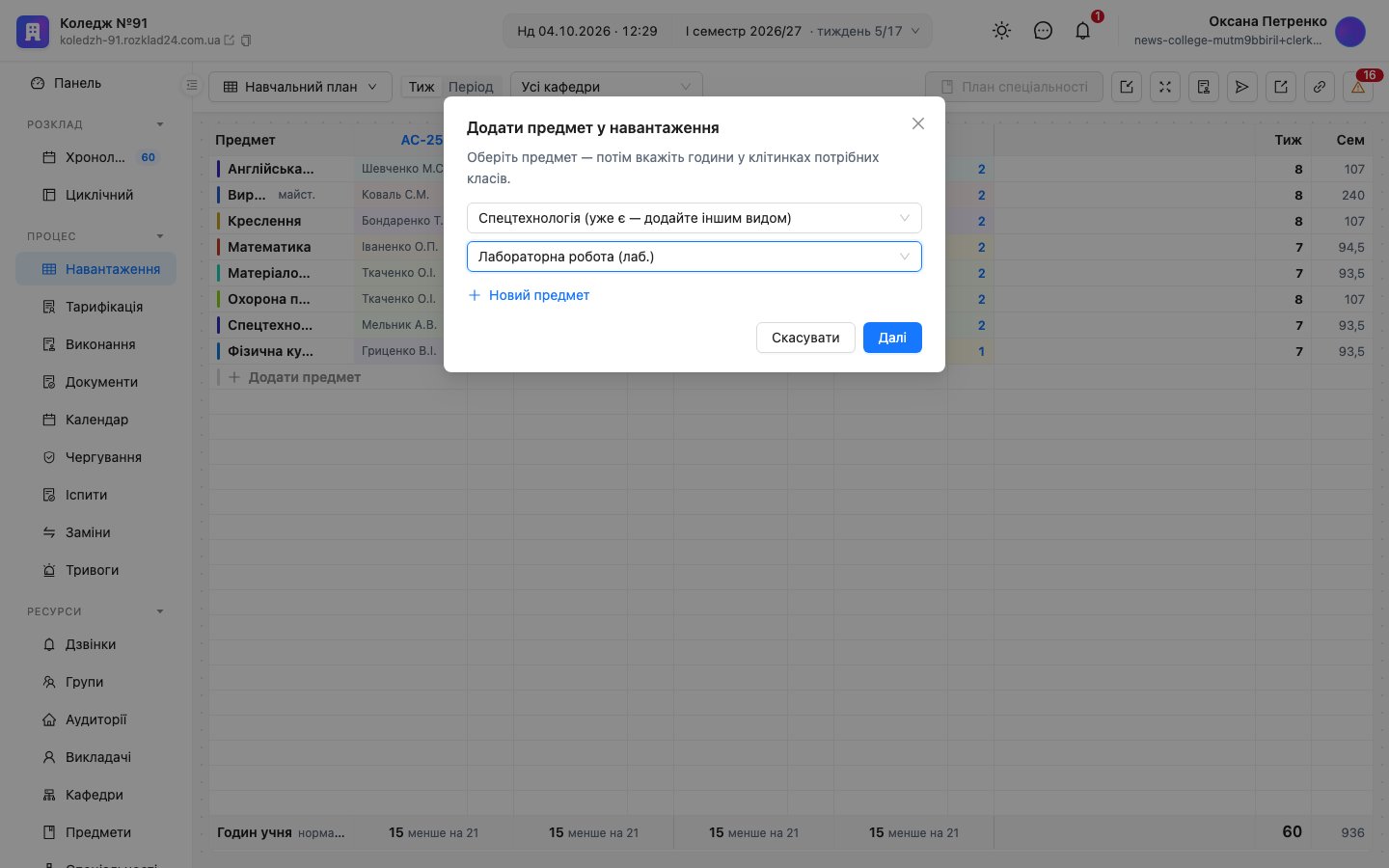
Task: Click the send paper-plane toolbar icon
Action: [1242, 87]
